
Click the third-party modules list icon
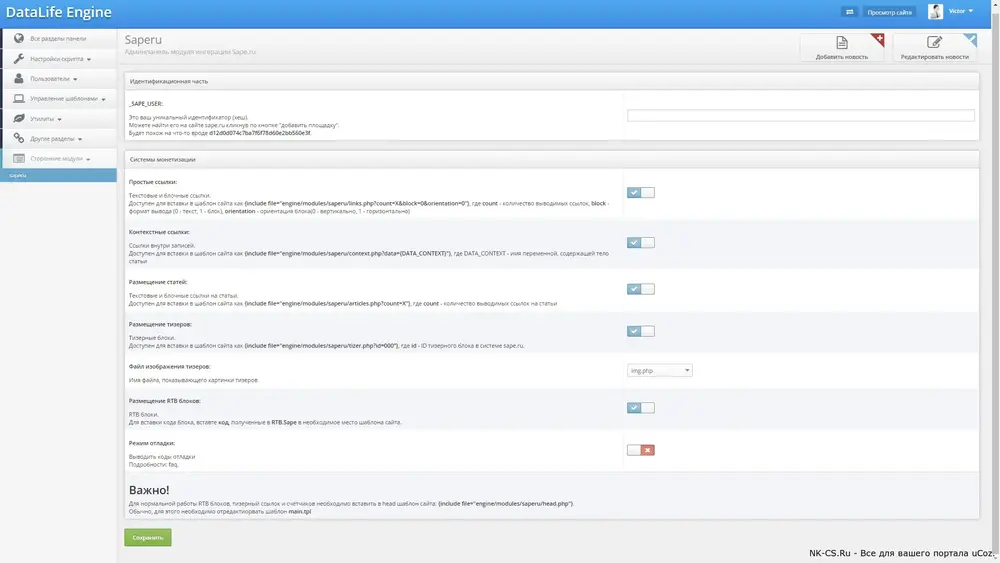click(x=18, y=158)
